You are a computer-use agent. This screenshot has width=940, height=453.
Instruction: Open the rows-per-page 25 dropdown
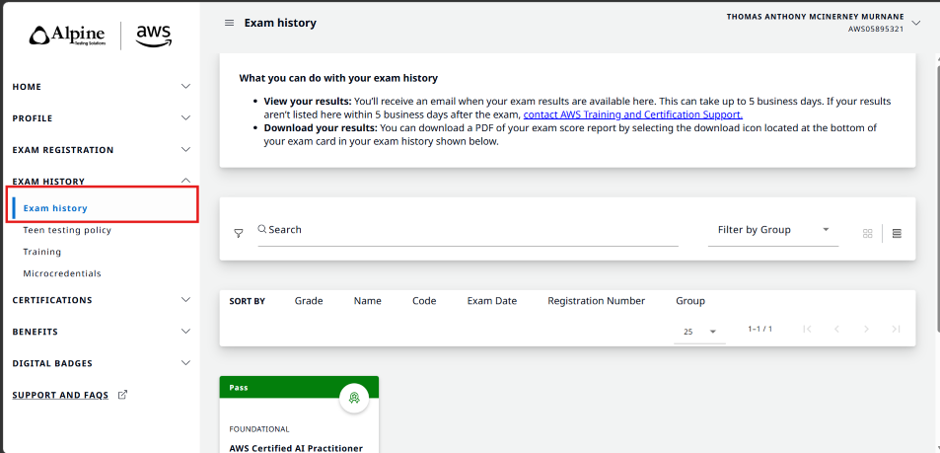pos(700,331)
